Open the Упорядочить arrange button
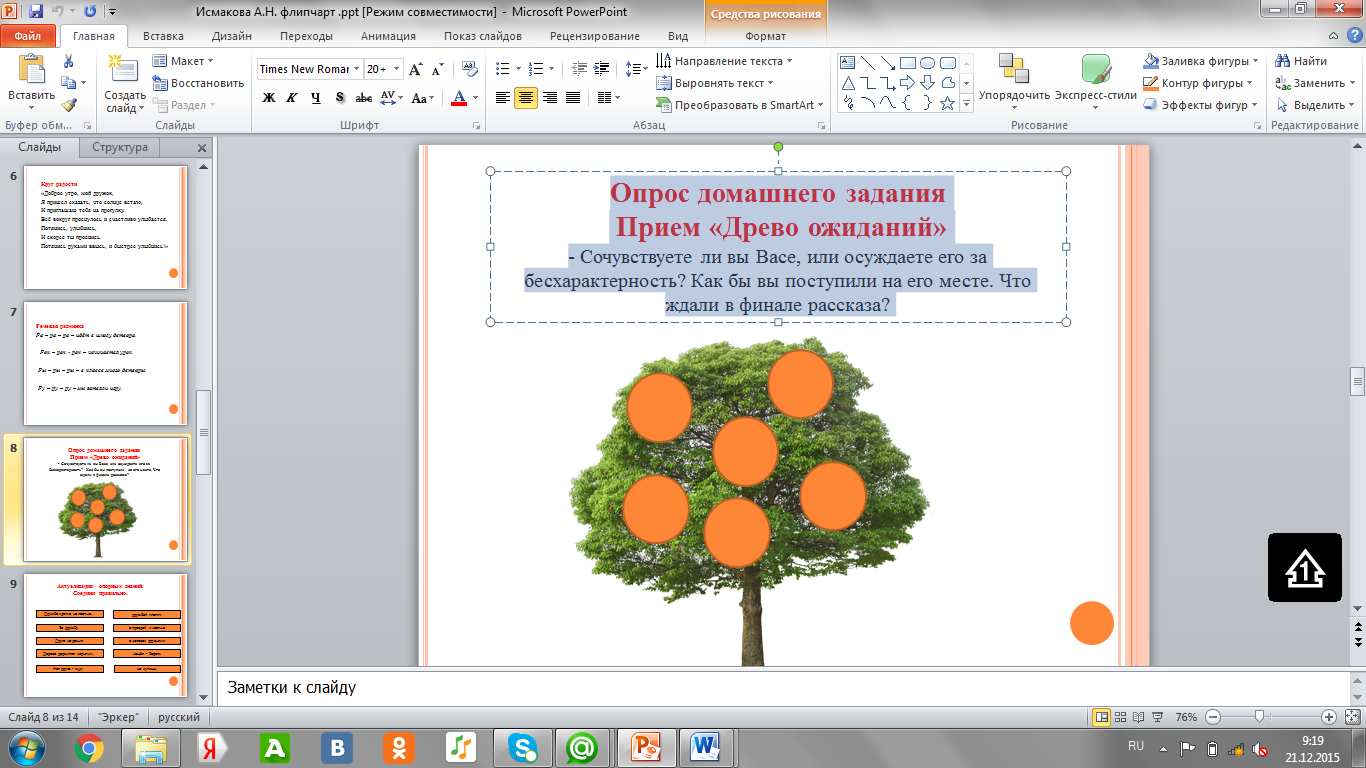Screen dimensions: 1366x768 (x=1014, y=80)
